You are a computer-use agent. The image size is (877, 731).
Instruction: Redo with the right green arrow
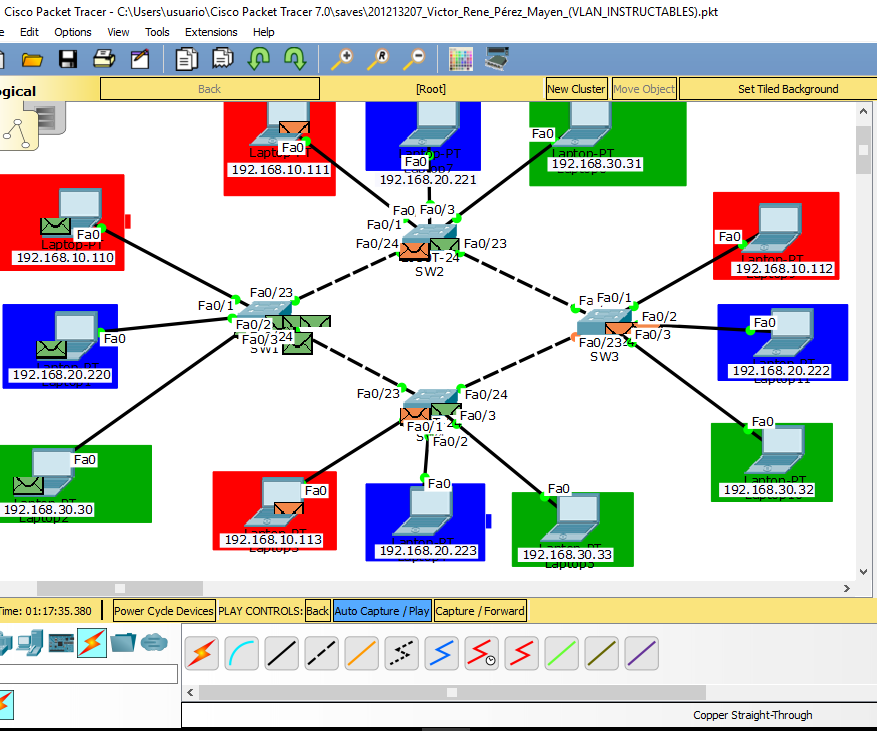295,59
